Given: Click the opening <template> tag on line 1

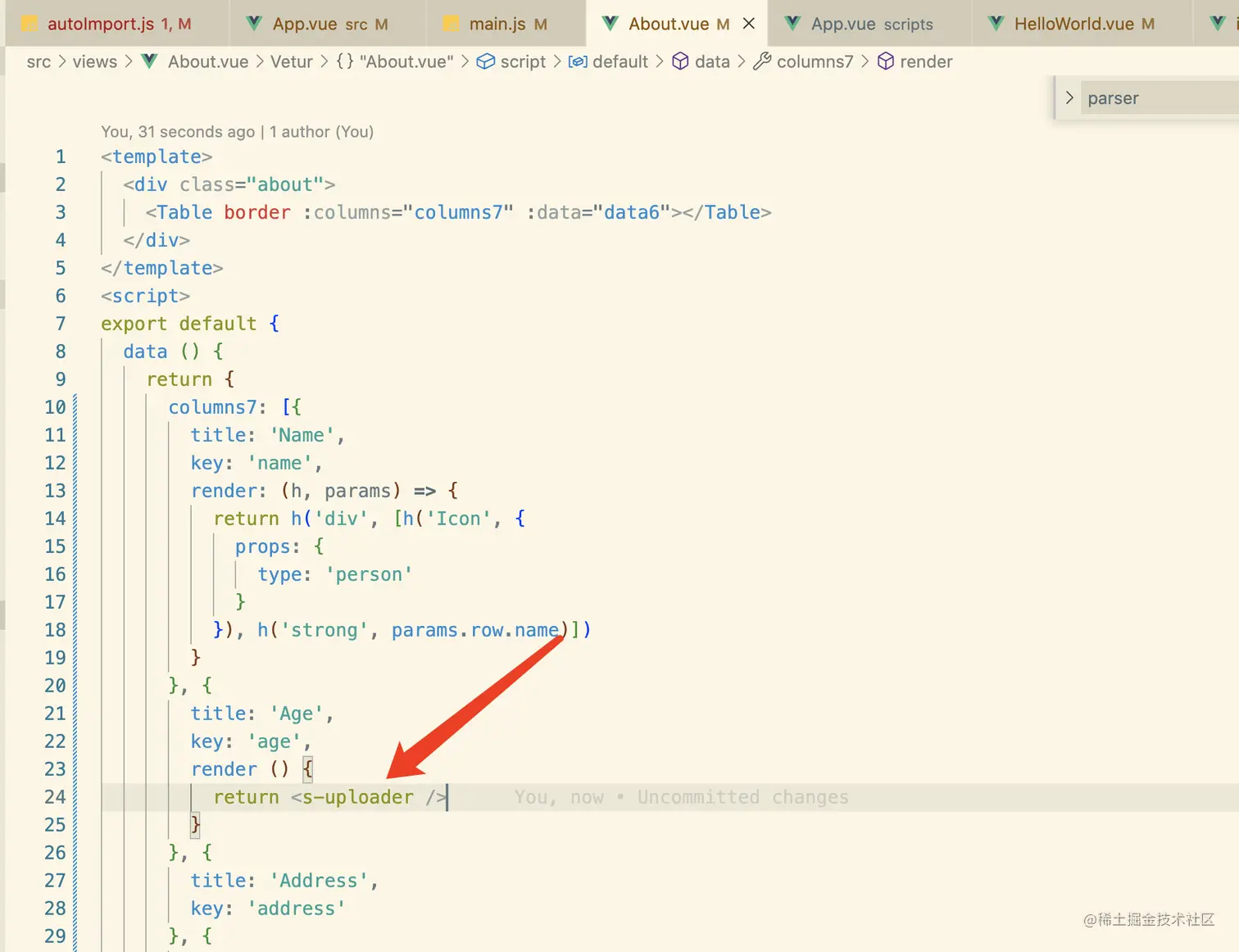Looking at the screenshot, I should point(157,156).
